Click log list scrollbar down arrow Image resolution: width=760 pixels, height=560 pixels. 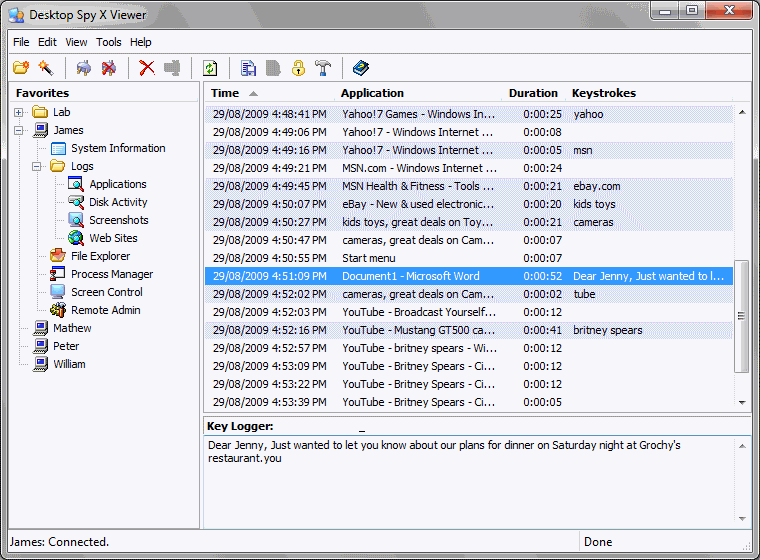tap(742, 402)
